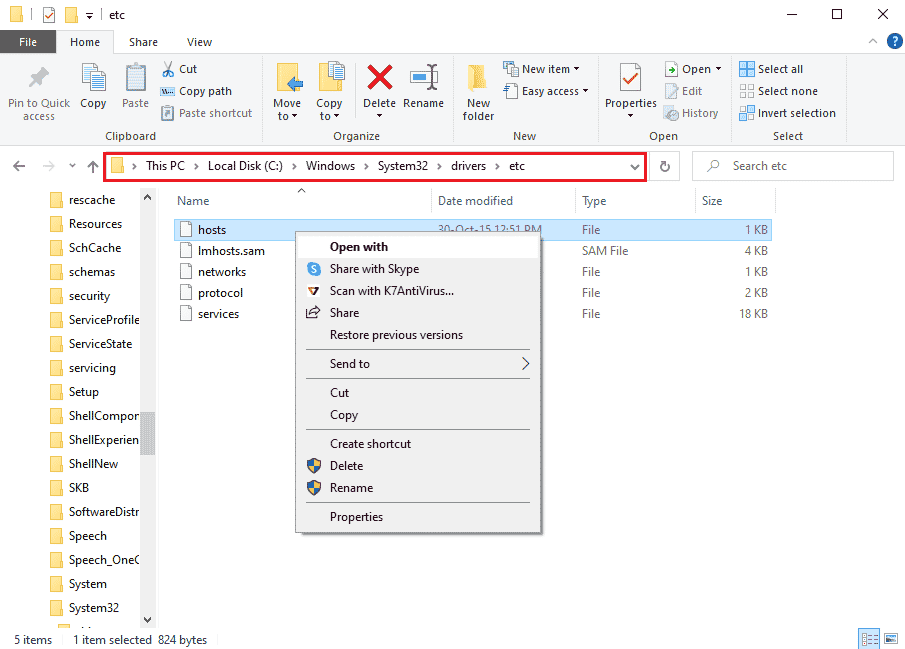Open the File ribbon tab

click(28, 42)
